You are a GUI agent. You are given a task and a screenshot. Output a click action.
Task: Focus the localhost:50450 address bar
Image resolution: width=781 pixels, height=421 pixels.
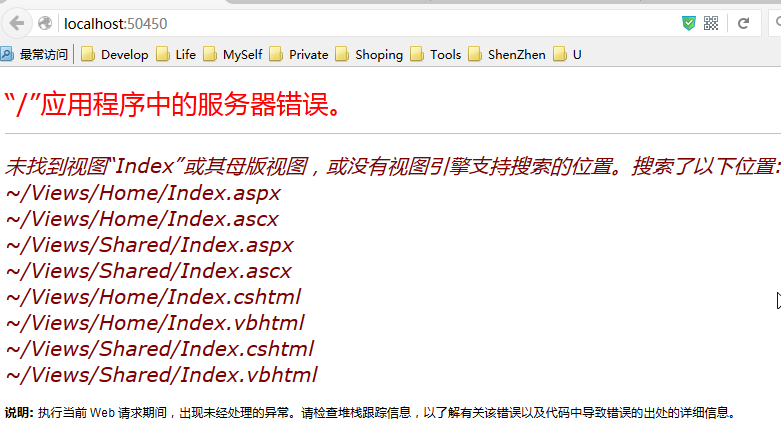coord(369,23)
